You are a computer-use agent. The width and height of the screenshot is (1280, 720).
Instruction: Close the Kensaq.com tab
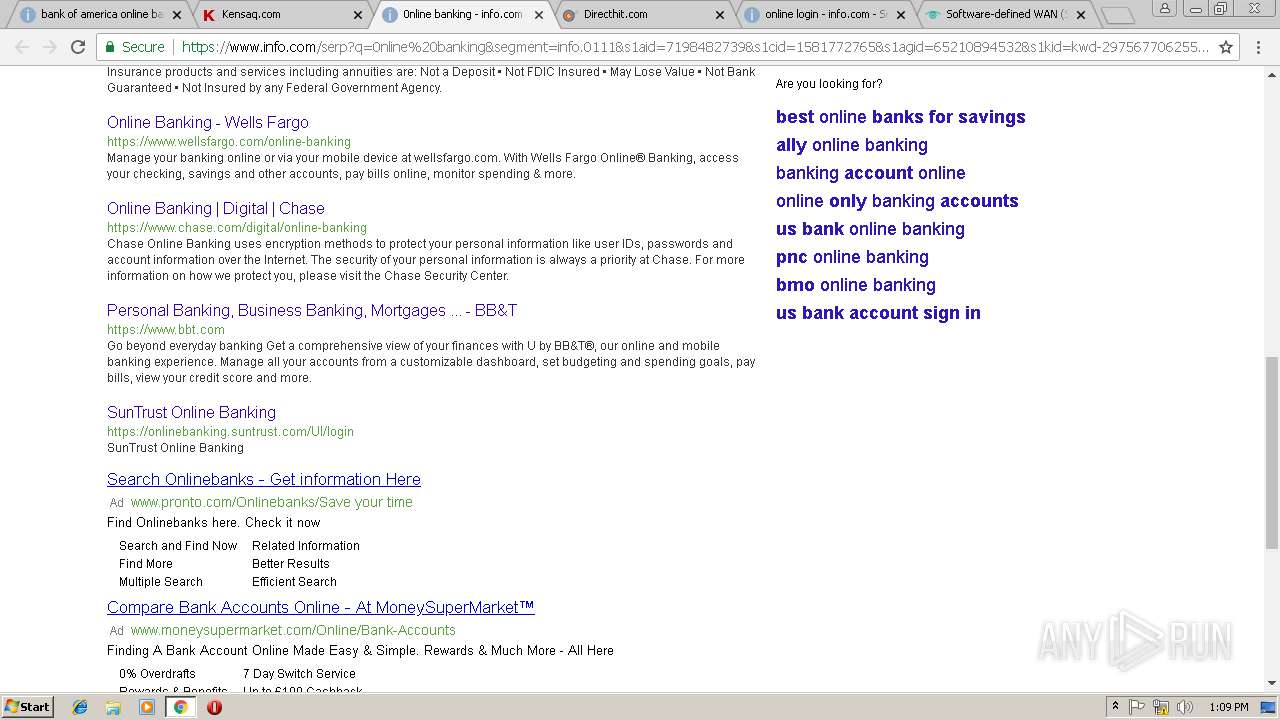(358, 15)
